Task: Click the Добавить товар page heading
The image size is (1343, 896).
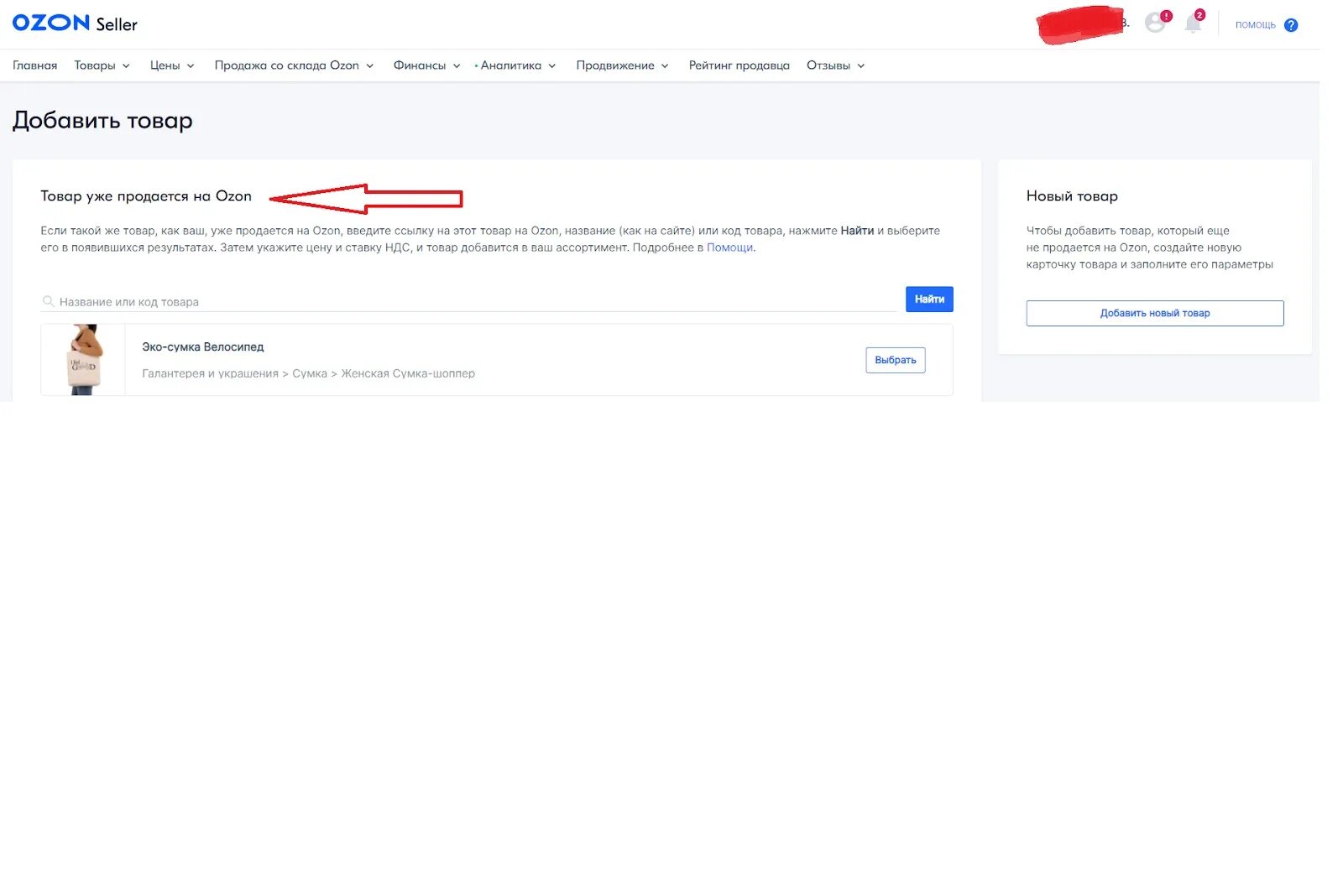Action: pyautogui.click(x=102, y=121)
